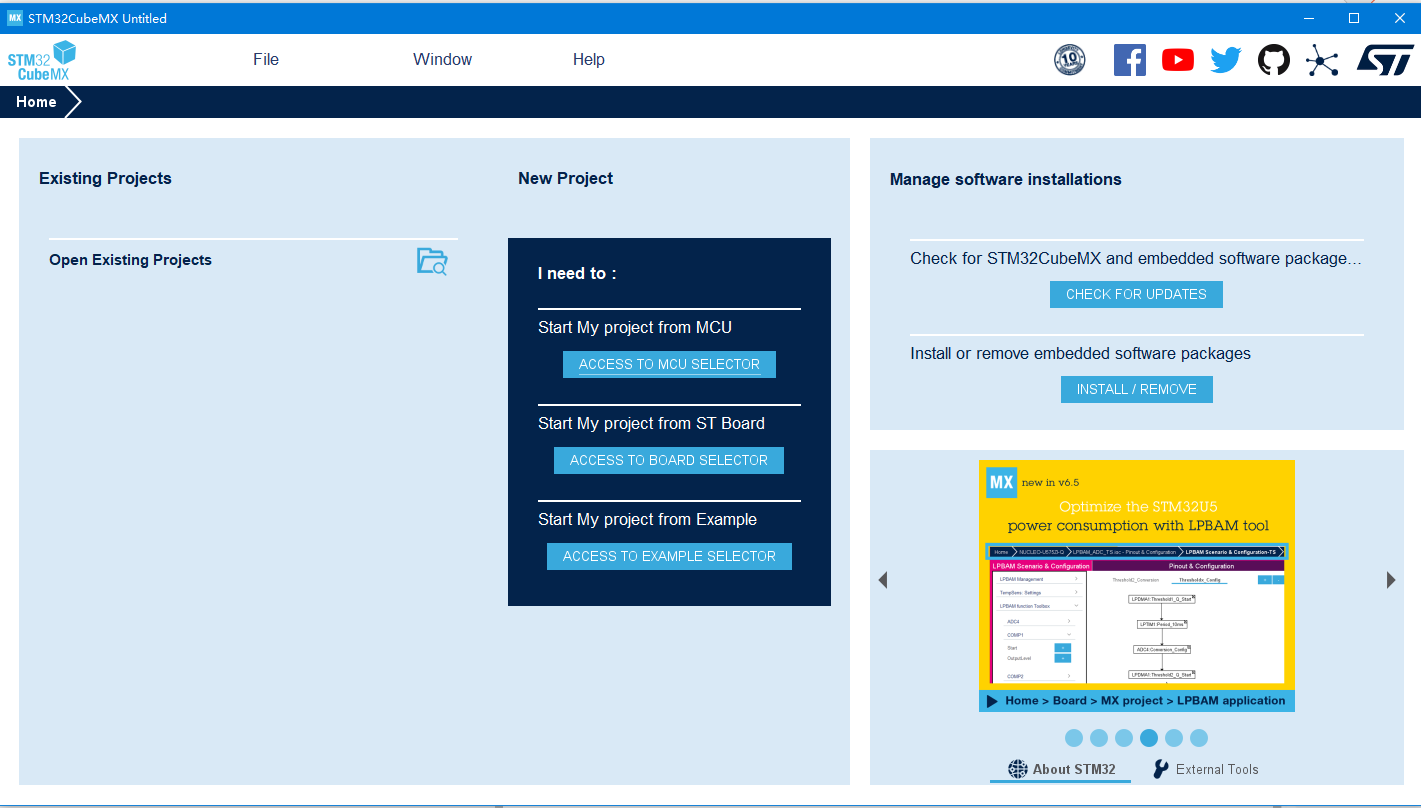Select the first carousel dot
Image resolution: width=1421 pixels, height=808 pixels.
pyautogui.click(x=1074, y=738)
